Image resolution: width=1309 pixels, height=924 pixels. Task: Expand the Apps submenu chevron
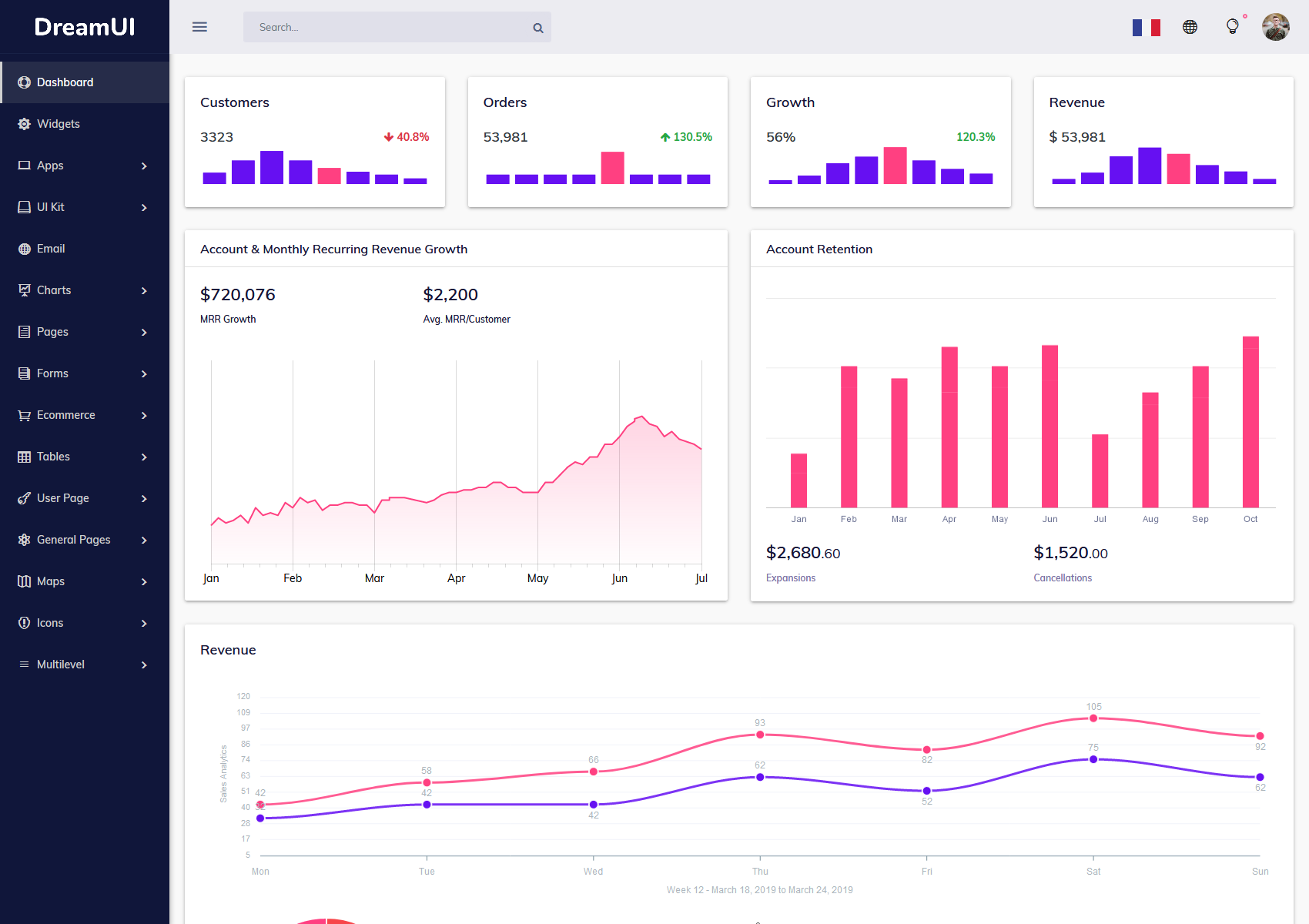point(144,166)
